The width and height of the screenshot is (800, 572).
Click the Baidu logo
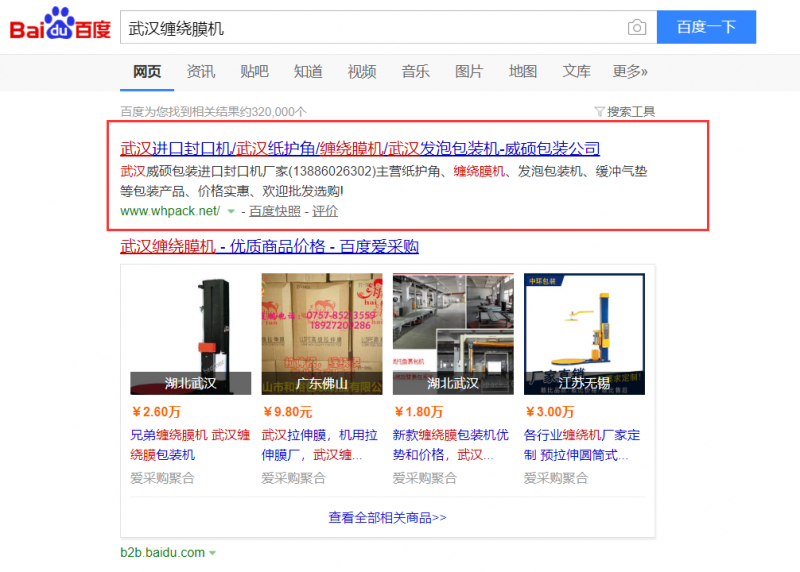[60, 27]
